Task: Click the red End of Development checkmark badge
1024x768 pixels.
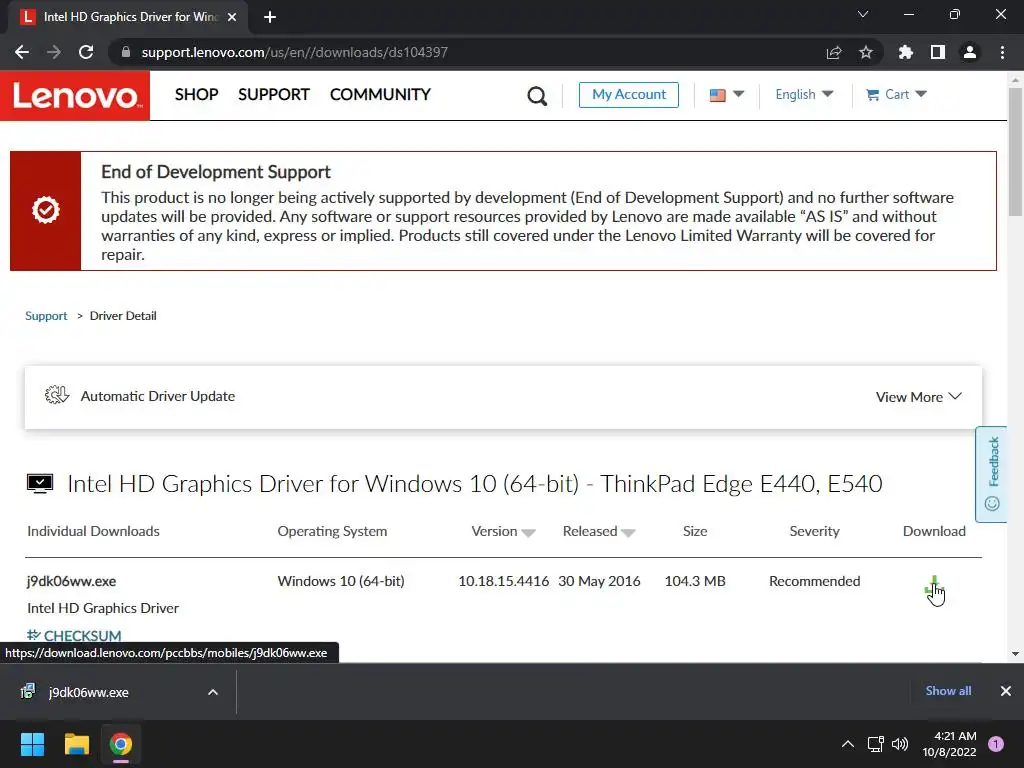Action: [46, 210]
